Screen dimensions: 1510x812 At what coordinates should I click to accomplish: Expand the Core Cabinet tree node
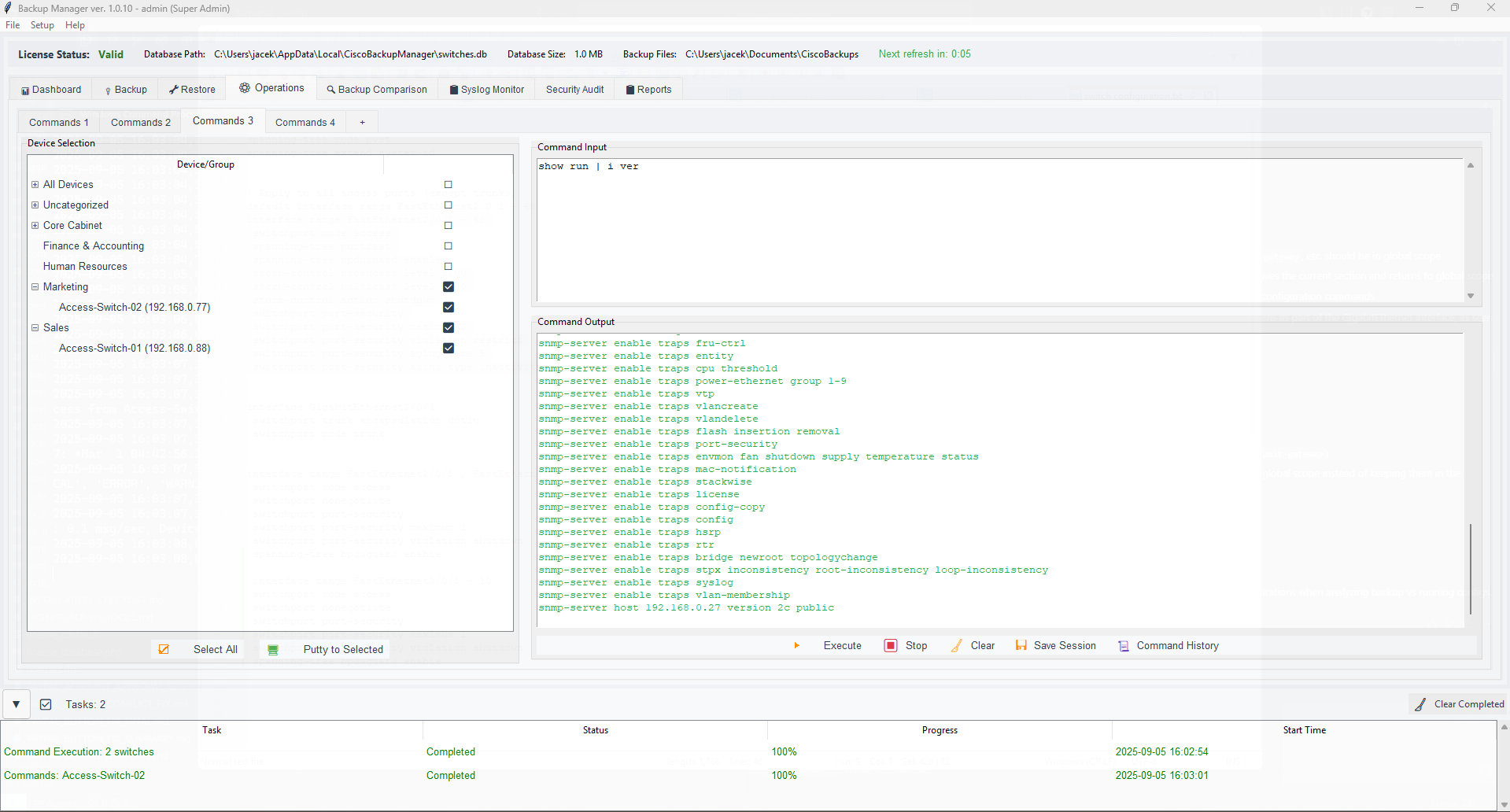(x=35, y=225)
